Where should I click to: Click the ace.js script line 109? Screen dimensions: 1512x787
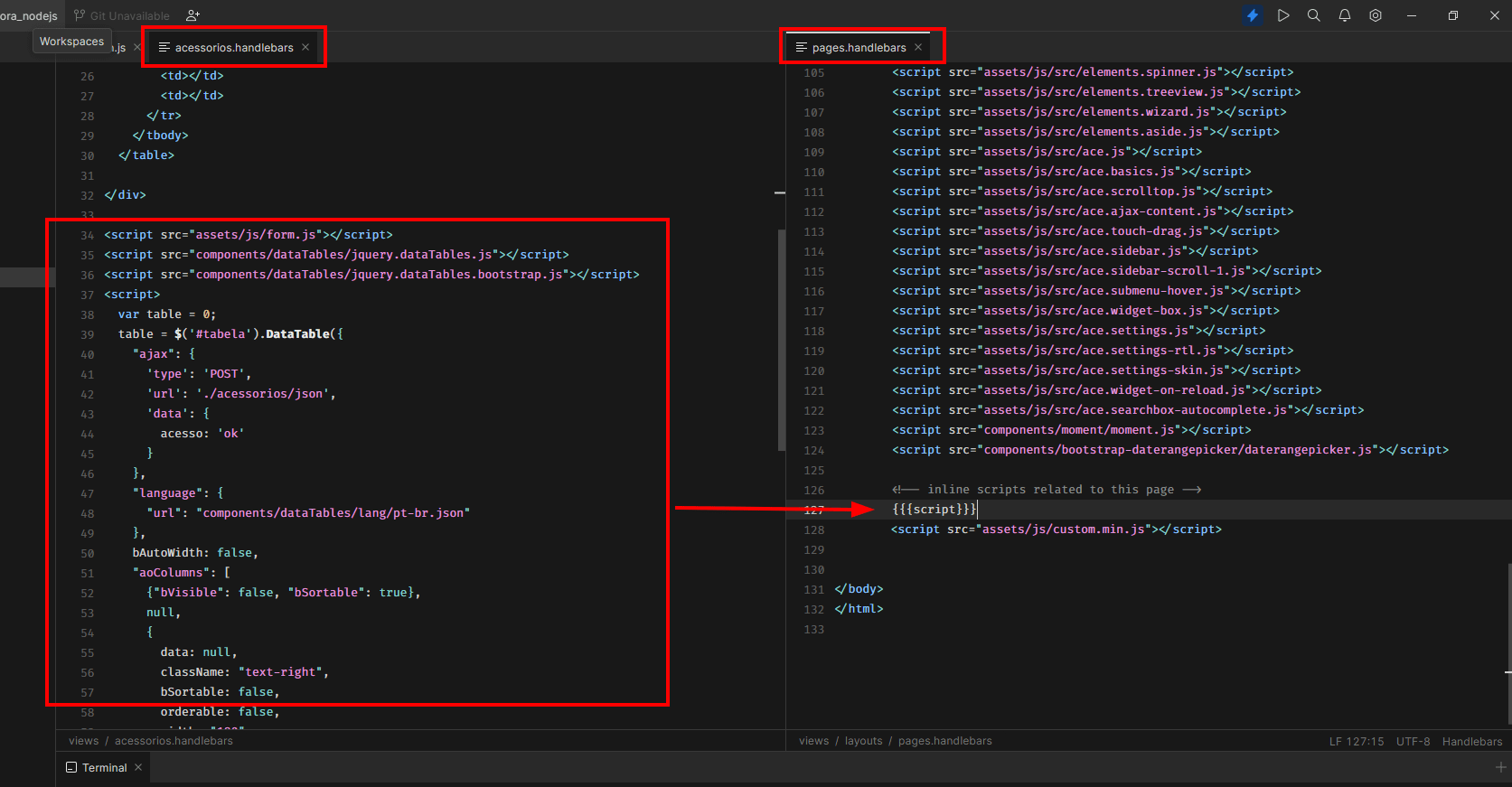(x=1047, y=152)
